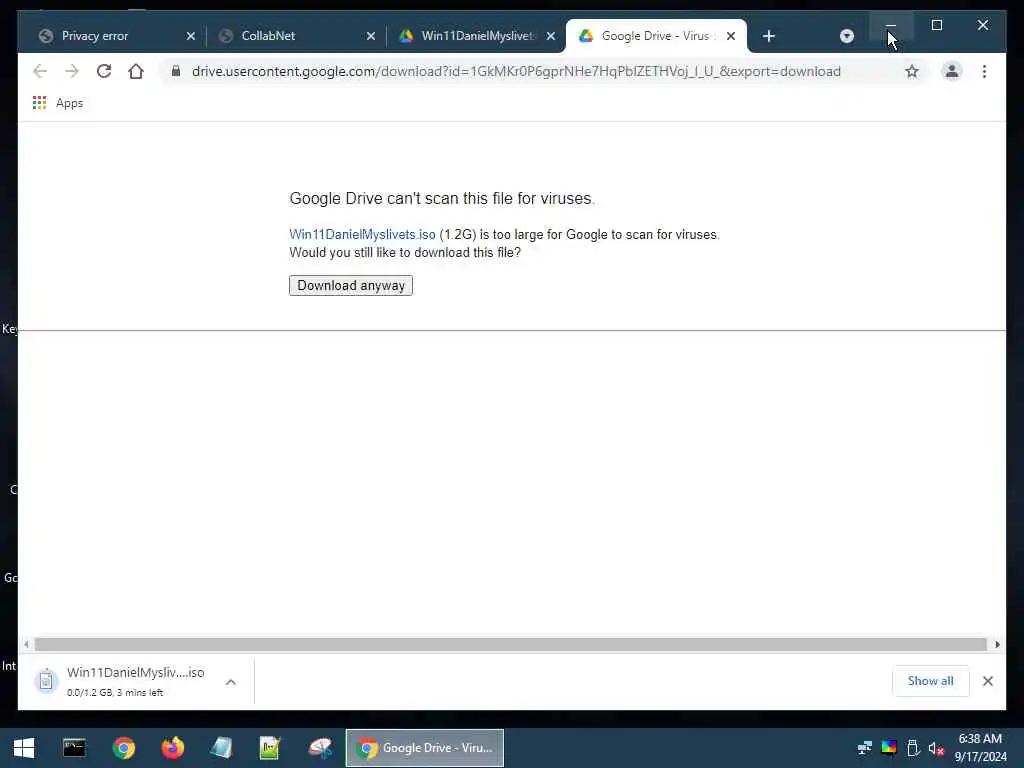
Task: Close the Google Drive Virus tab
Action: click(x=731, y=36)
